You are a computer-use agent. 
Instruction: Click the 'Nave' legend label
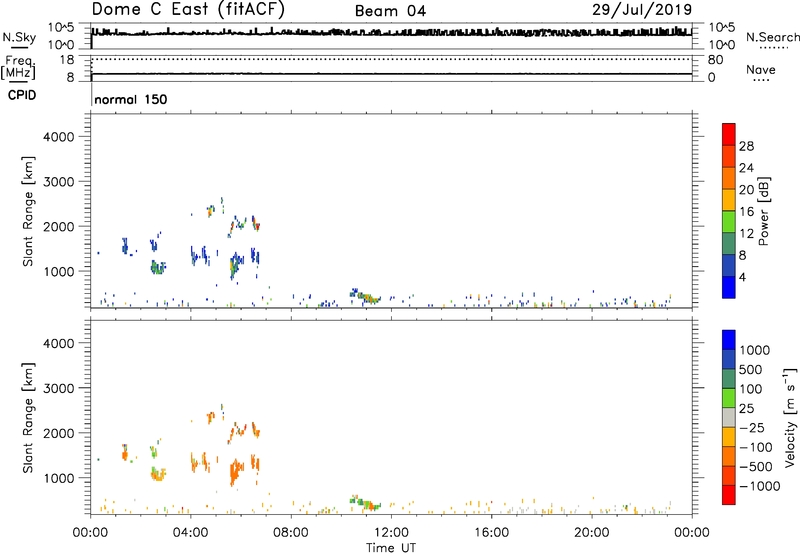point(761,69)
